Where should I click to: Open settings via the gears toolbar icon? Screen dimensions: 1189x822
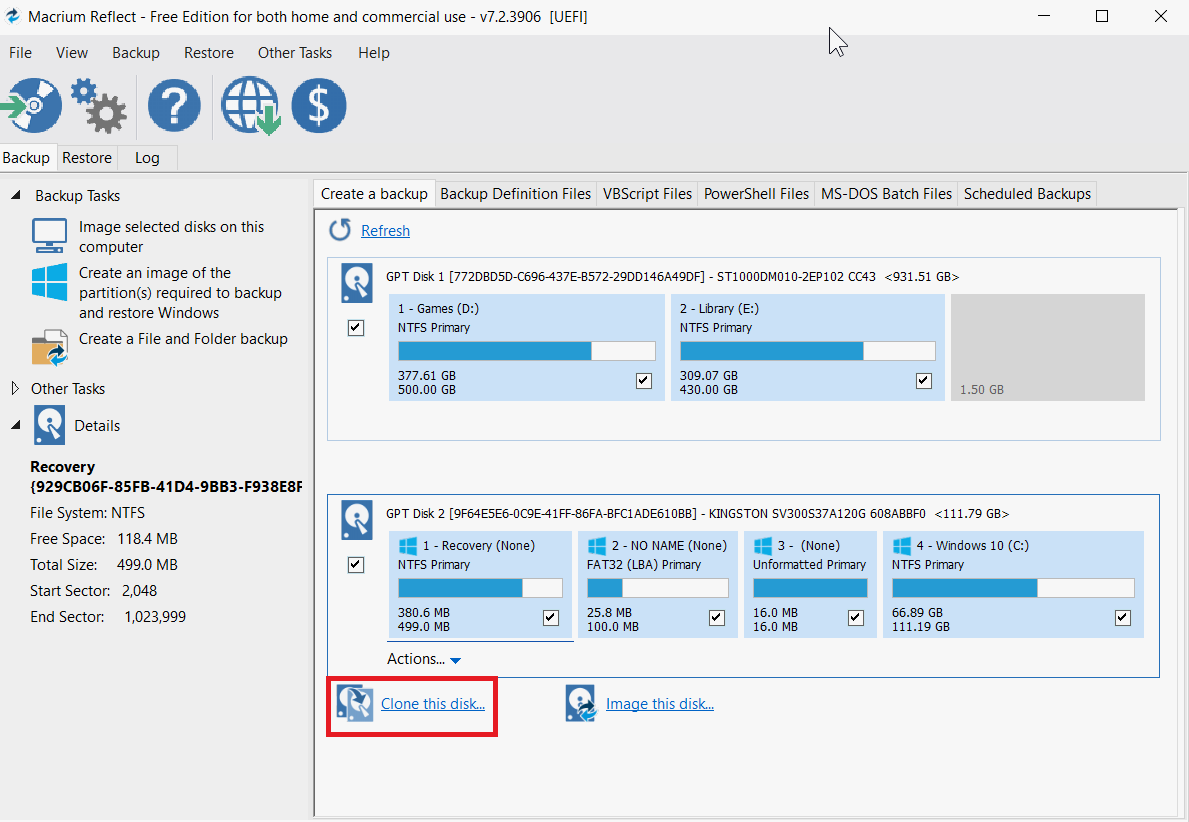pos(99,106)
